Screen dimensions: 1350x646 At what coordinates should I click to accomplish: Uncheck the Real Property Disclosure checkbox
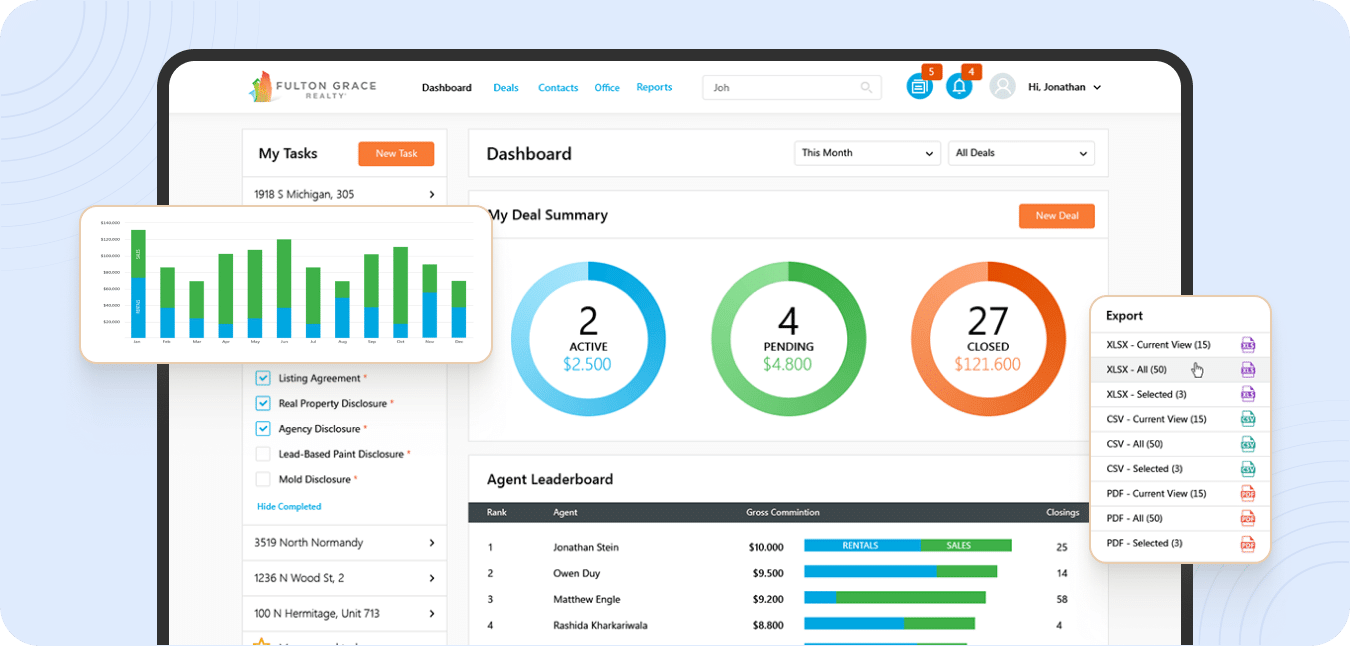[263, 403]
